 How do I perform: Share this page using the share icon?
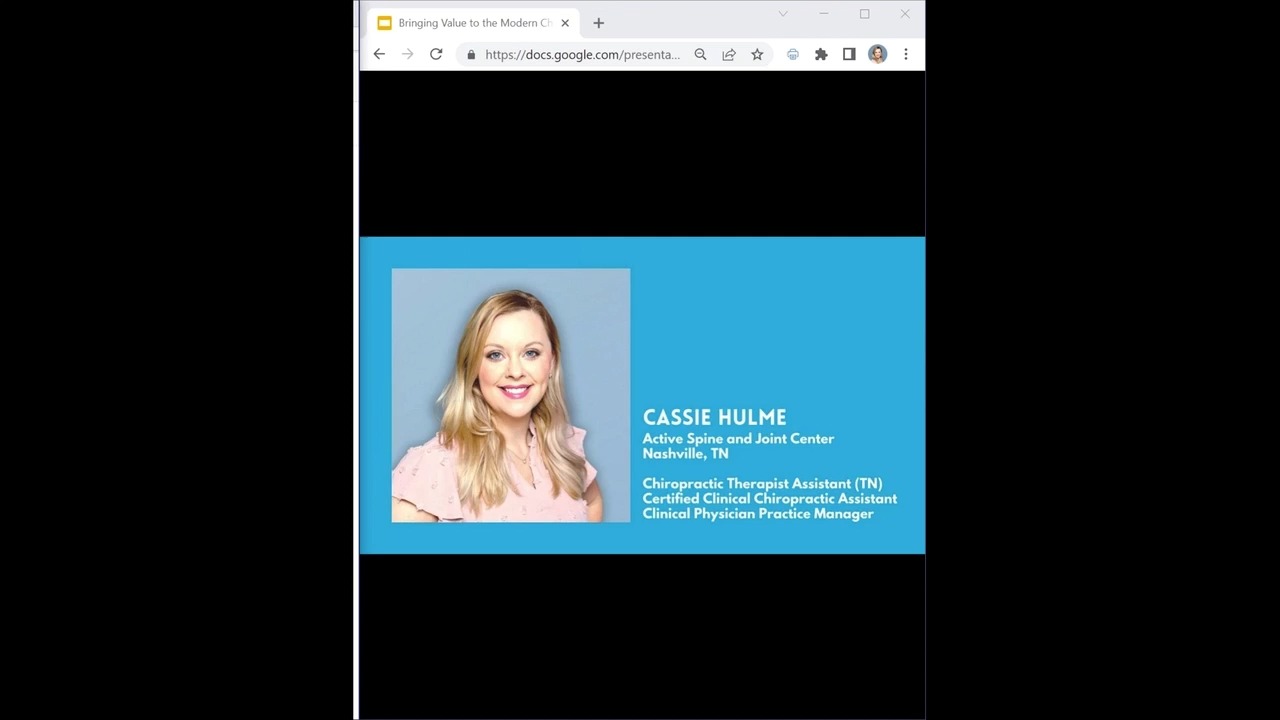[x=729, y=54]
